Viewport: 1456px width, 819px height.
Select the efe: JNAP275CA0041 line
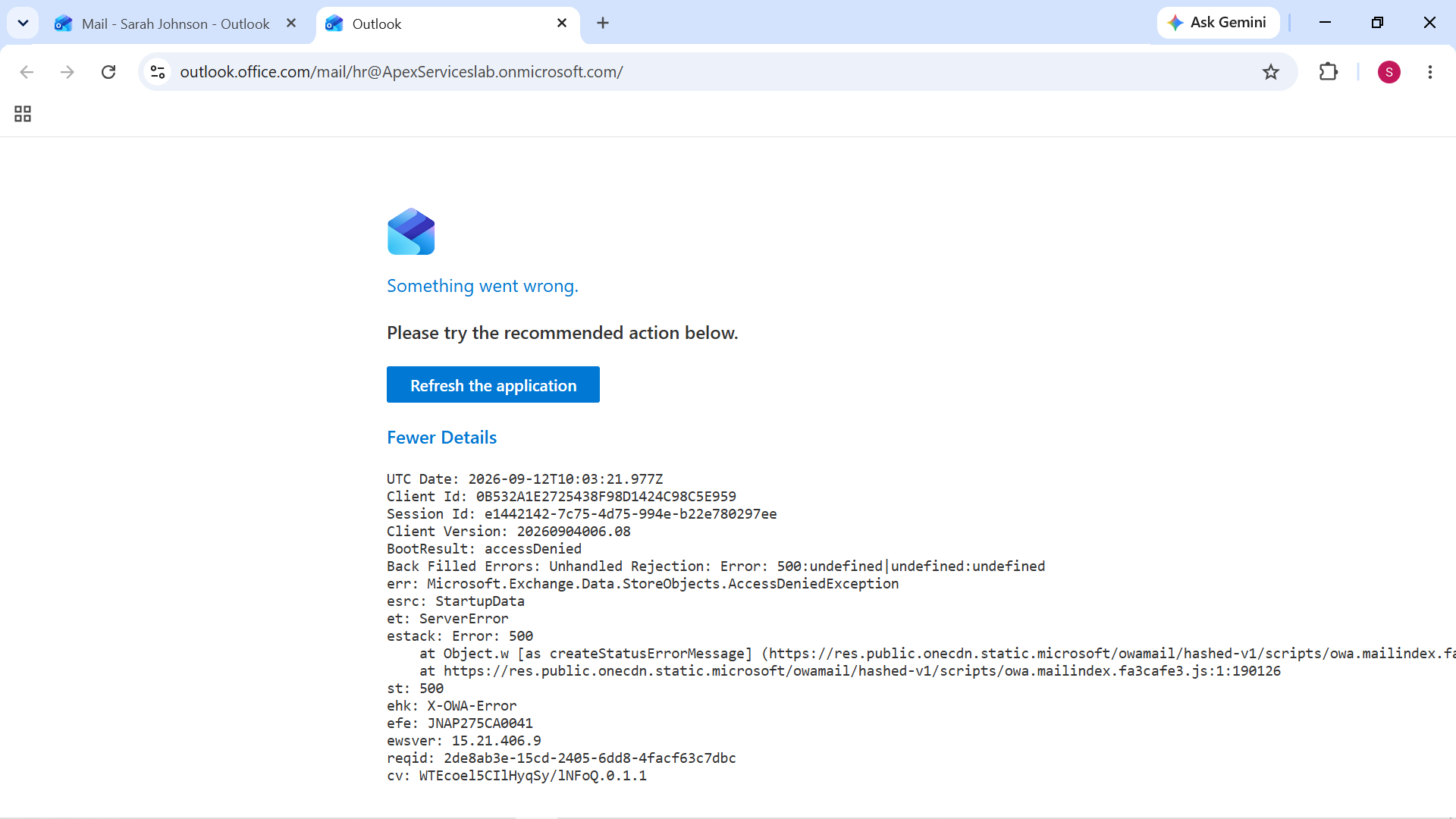tap(460, 723)
